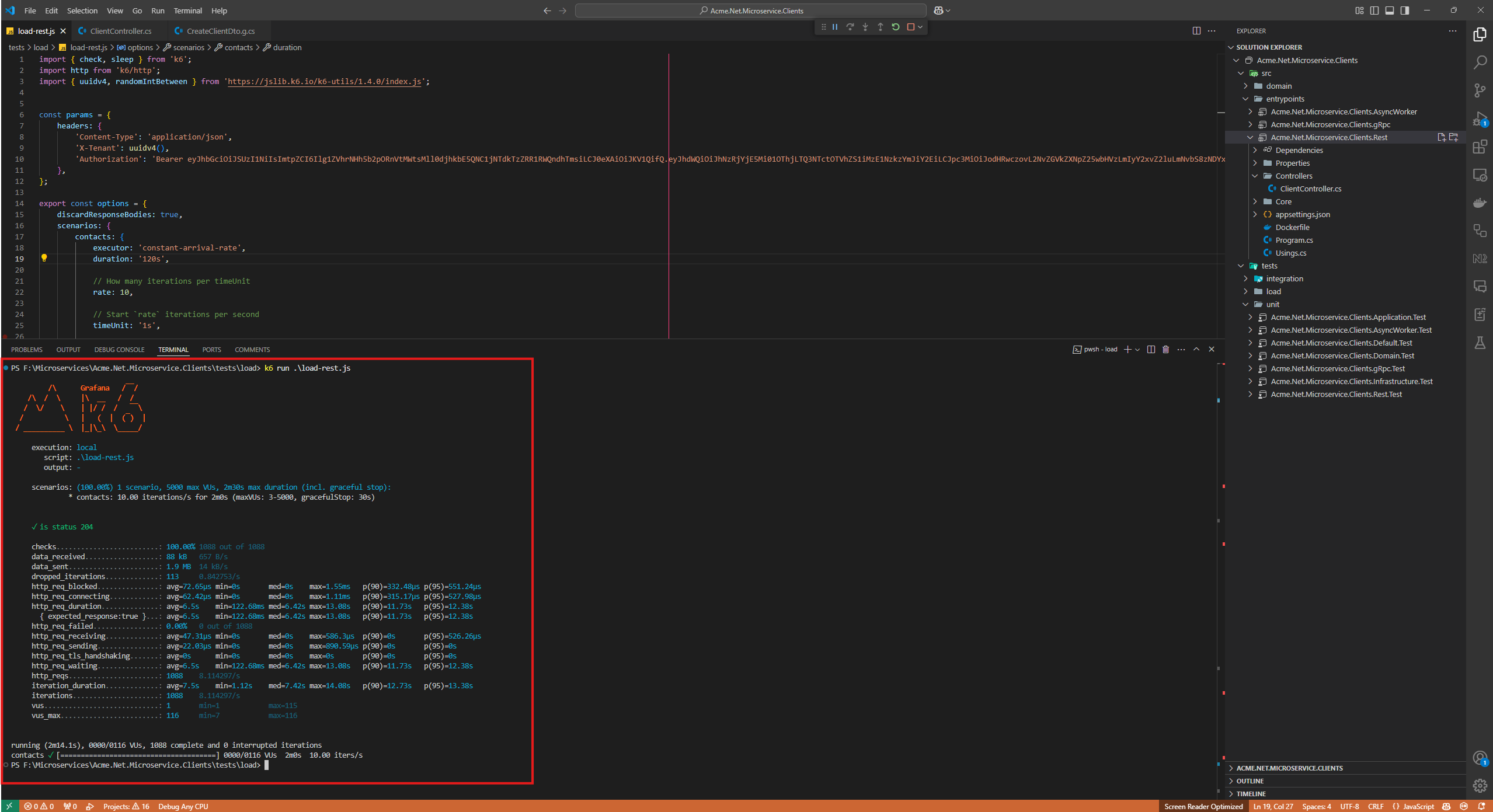The width and height of the screenshot is (1493, 812).
Task: Open the File menu
Action: (30, 11)
